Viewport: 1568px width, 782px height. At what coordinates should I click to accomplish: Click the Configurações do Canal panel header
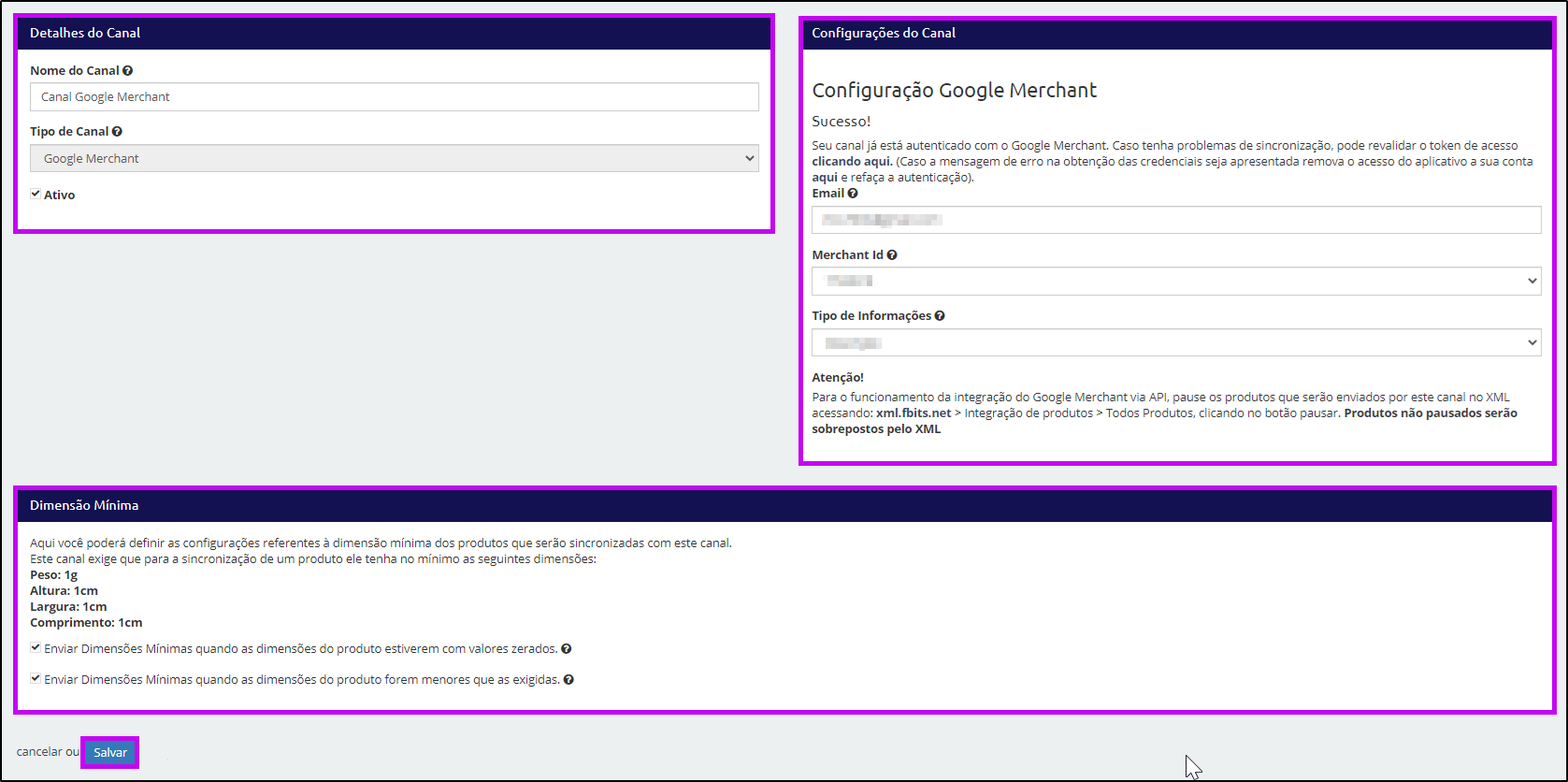coord(1176,33)
